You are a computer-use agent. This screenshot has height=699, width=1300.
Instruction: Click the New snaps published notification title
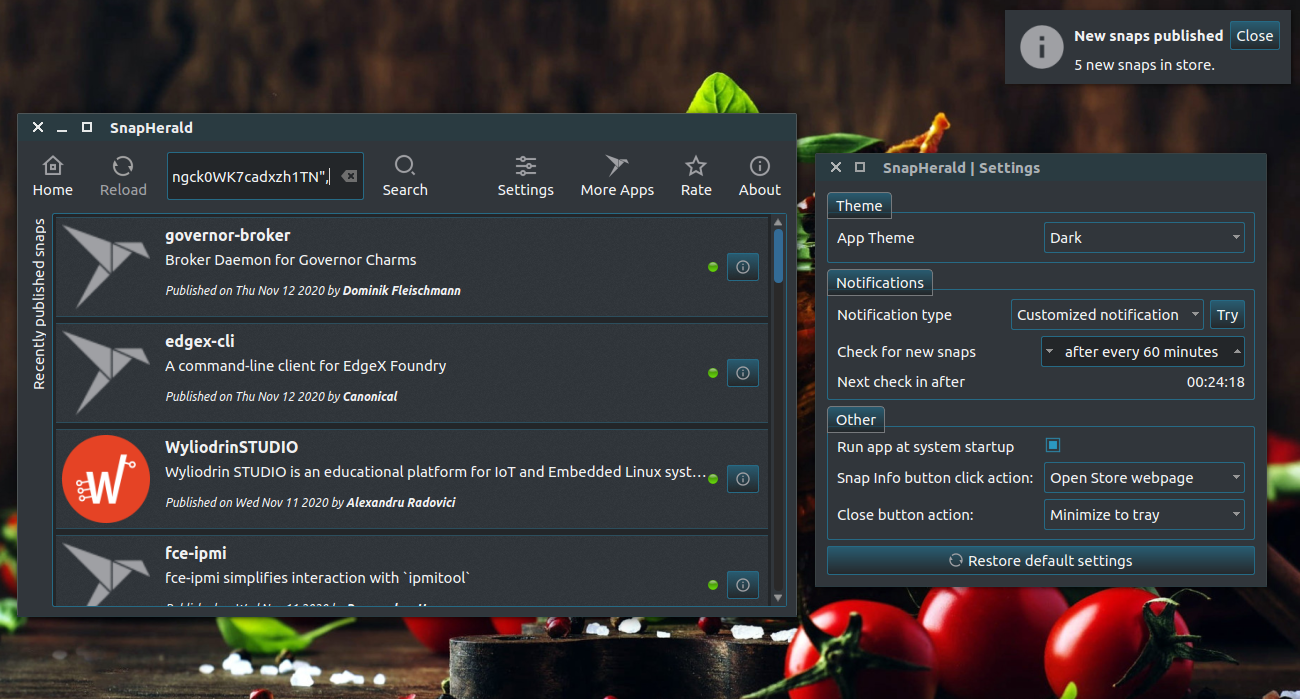coord(1149,36)
